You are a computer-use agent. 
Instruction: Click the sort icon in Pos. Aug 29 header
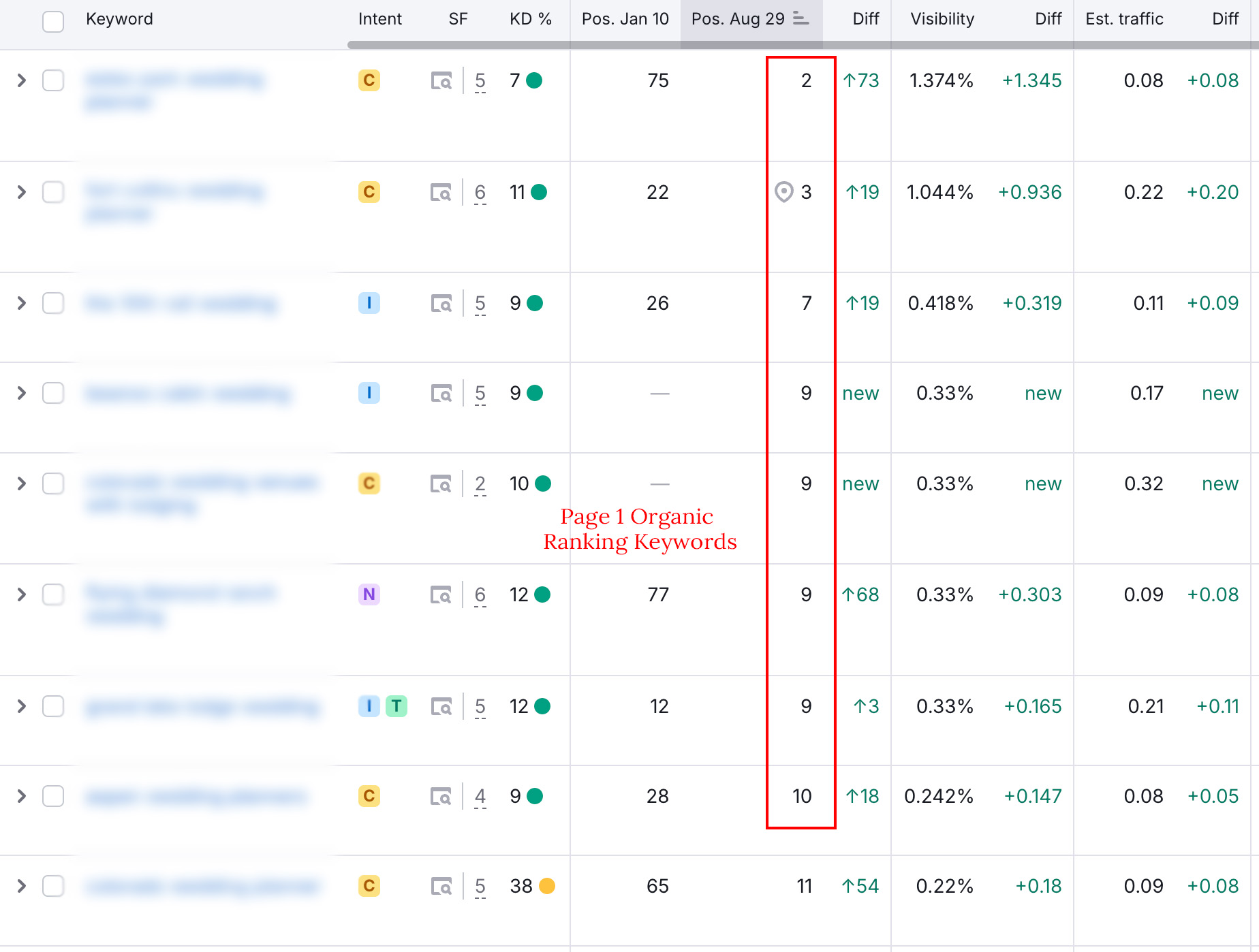coord(801,19)
